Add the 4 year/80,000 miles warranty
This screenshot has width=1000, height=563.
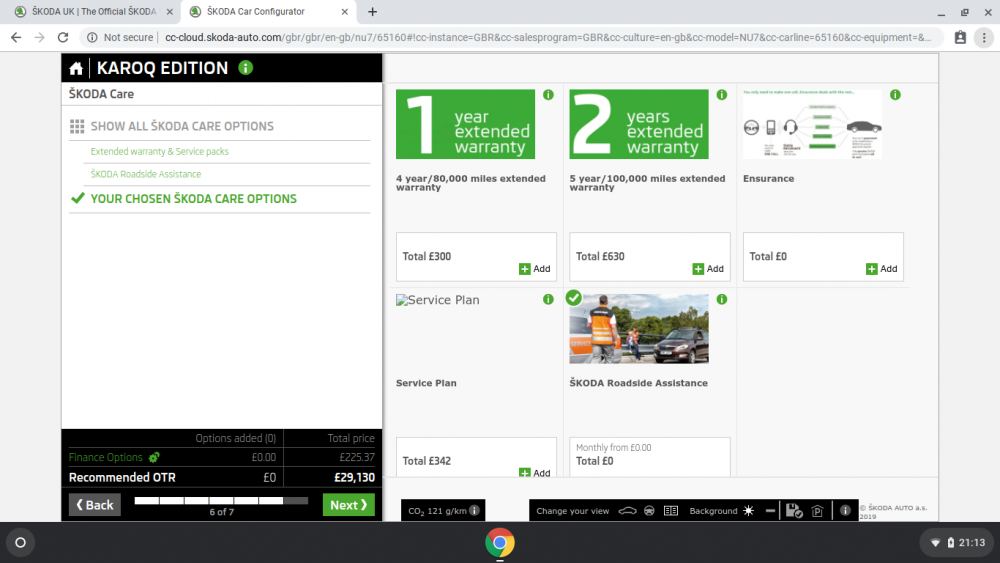(534, 269)
